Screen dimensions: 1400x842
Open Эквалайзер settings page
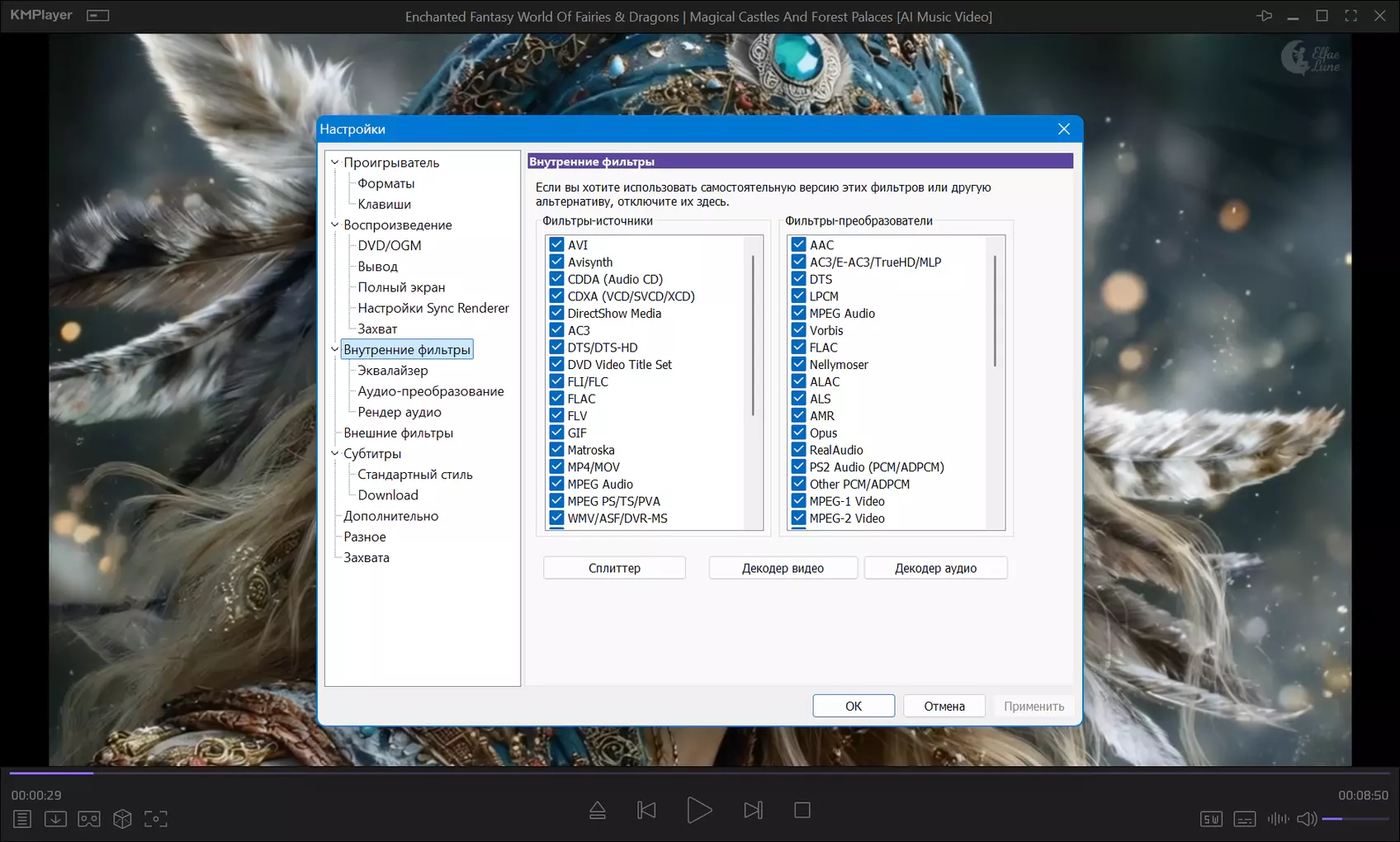click(x=393, y=371)
